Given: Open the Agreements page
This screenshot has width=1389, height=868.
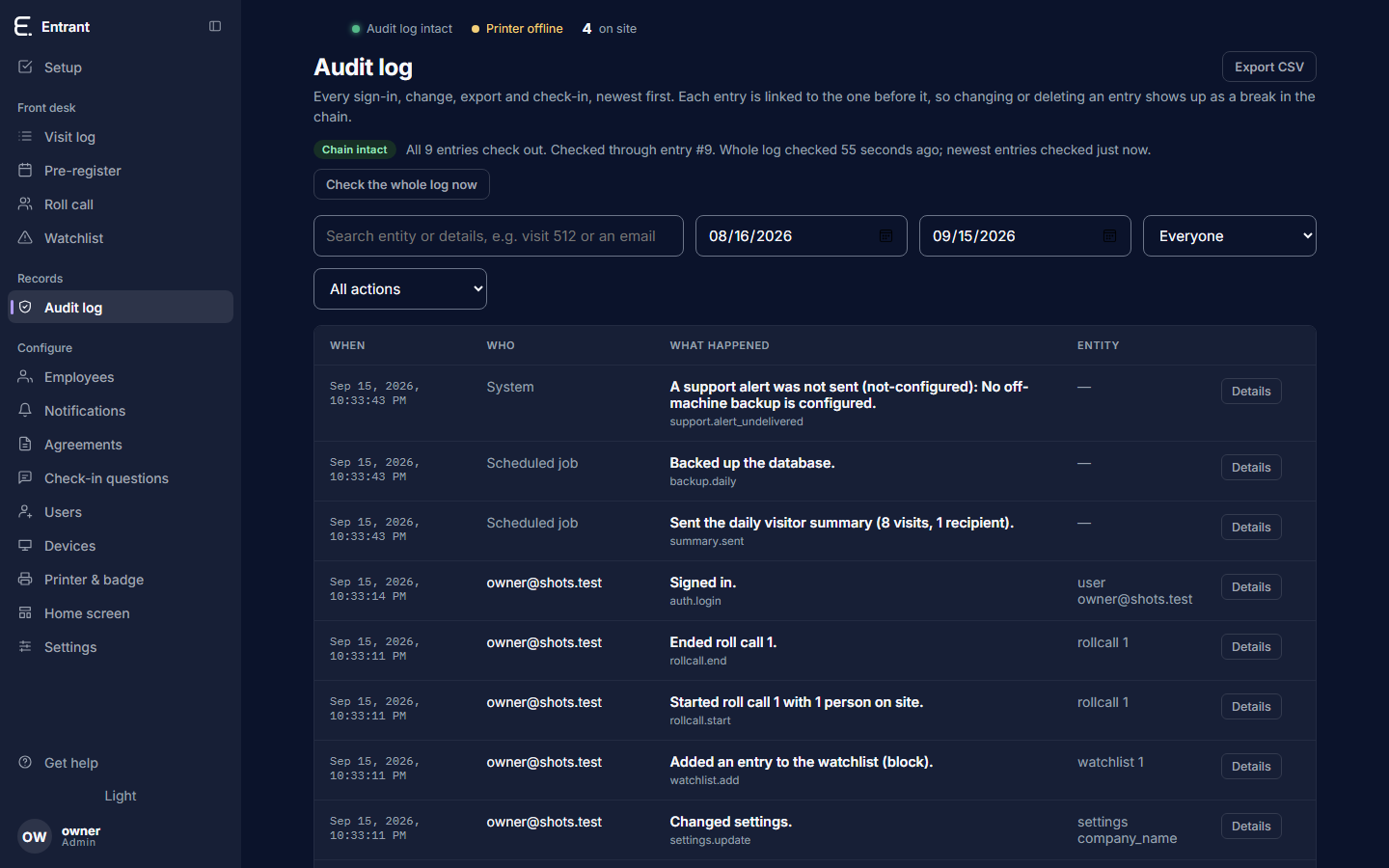Looking at the screenshot, I should [x=121, y=445].
